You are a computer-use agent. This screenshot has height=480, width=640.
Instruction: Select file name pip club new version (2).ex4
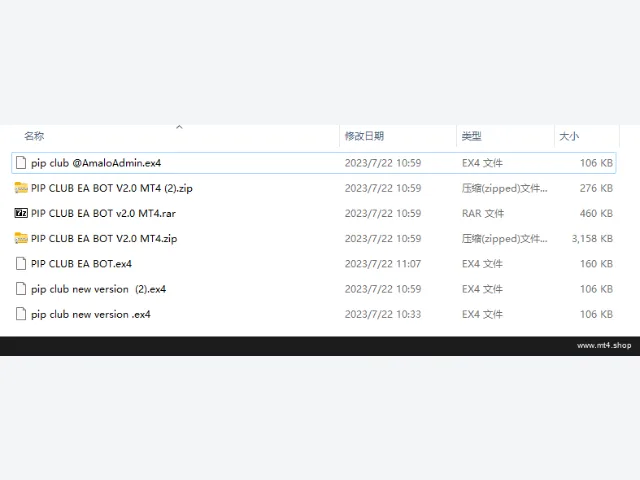tap(98, 289)
